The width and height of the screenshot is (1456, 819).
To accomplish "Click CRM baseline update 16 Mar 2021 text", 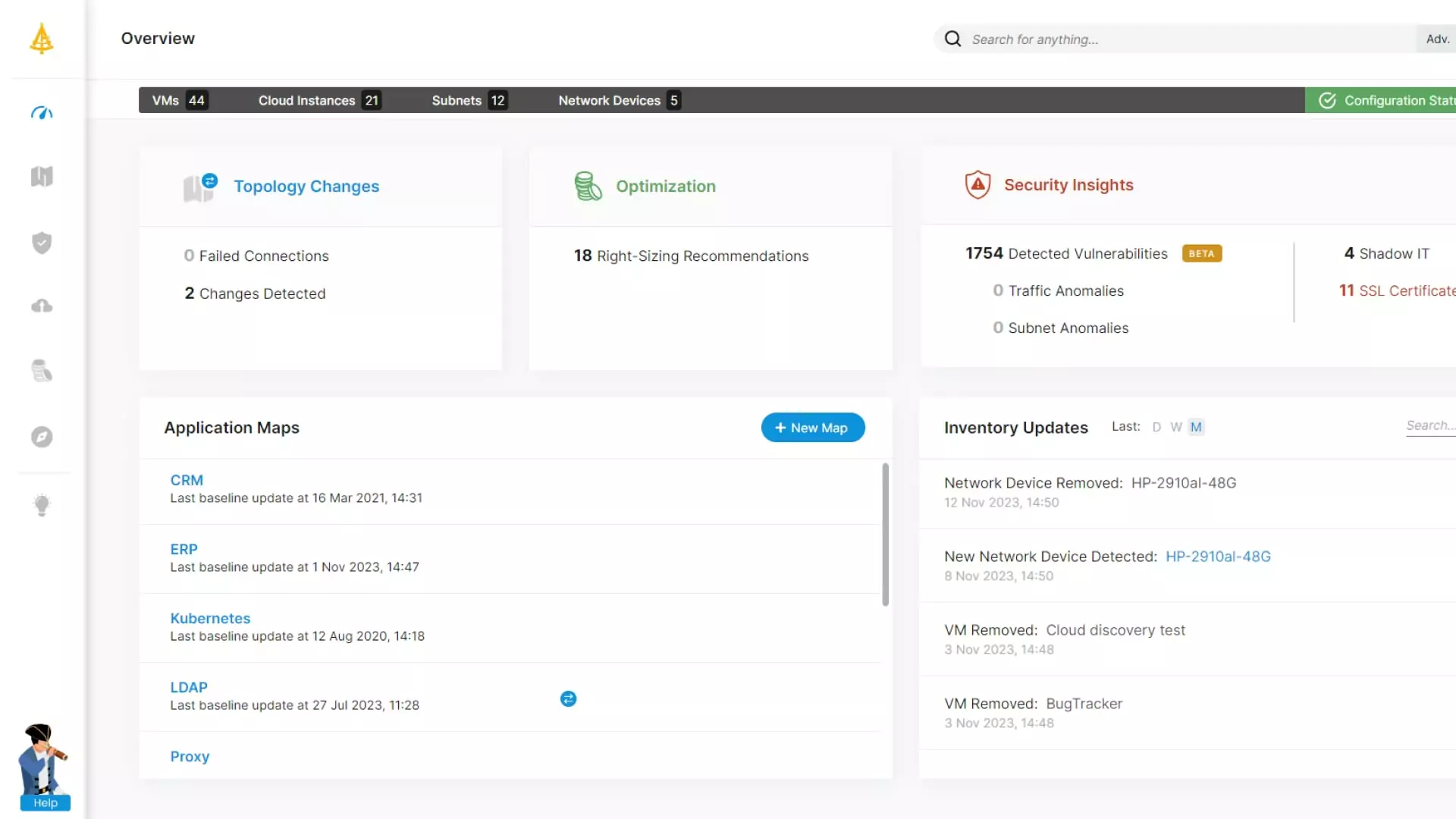I will (x=296, y=498).
